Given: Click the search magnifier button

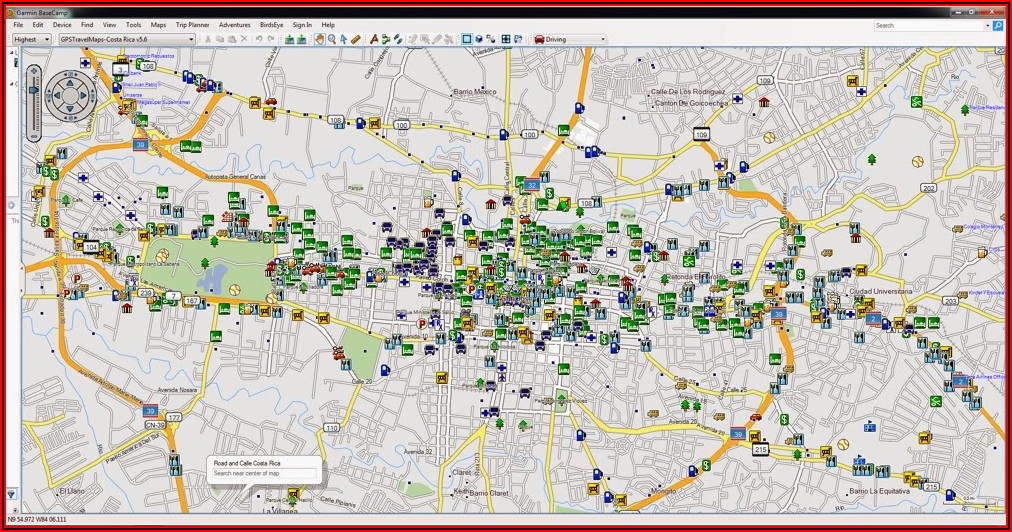Looking at the screenshot, I should 997,25.
